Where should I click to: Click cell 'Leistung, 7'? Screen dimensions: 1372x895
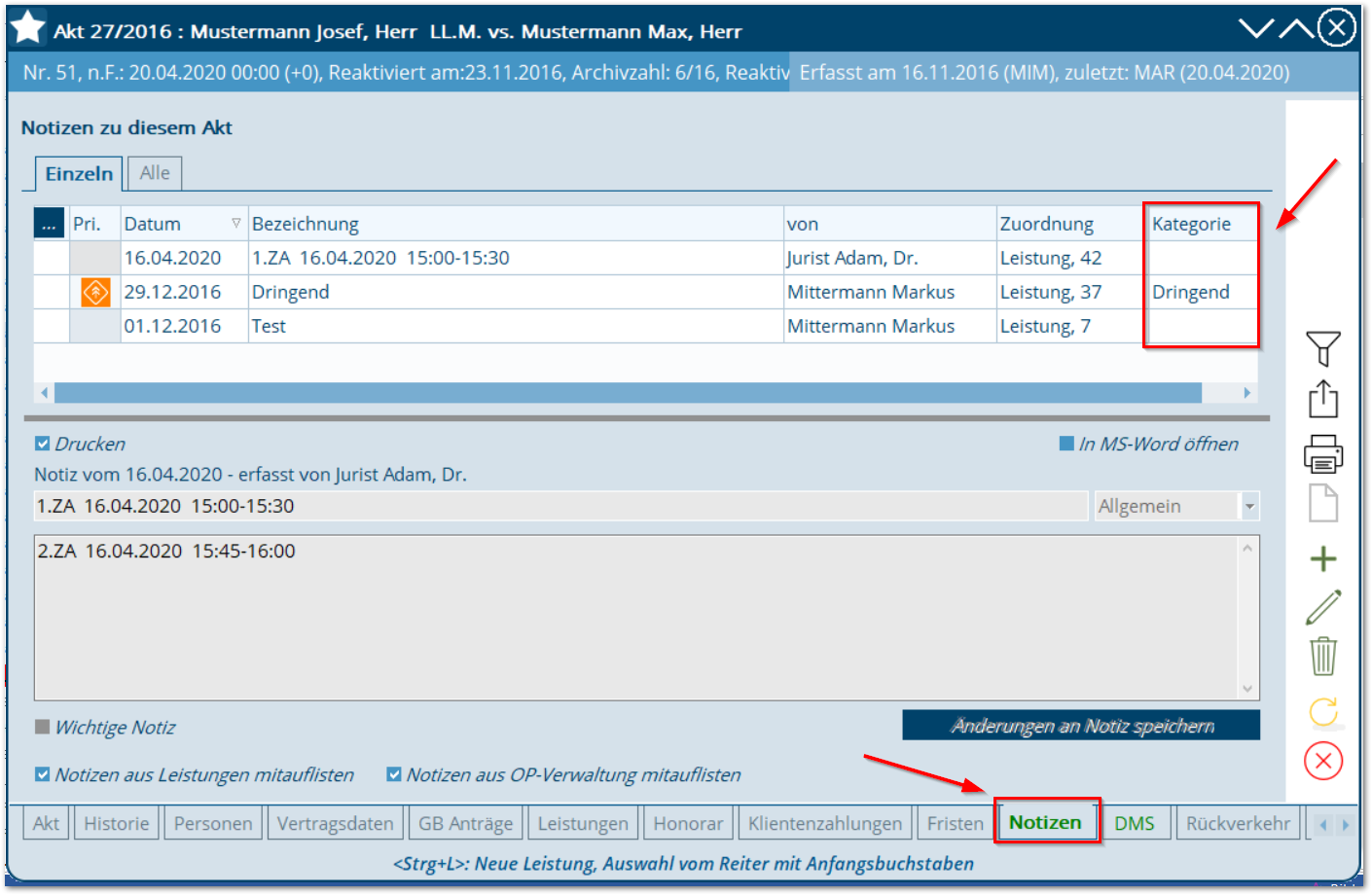[x=1045, y=326]
